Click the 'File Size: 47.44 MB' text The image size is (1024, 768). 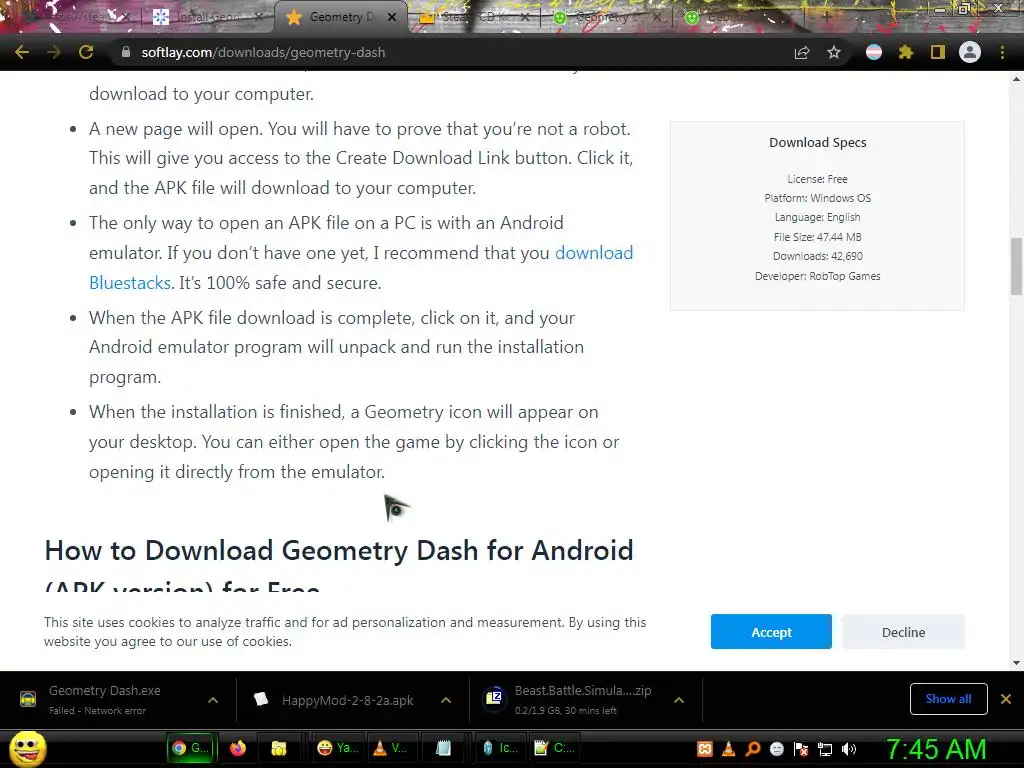coord(818,237)
